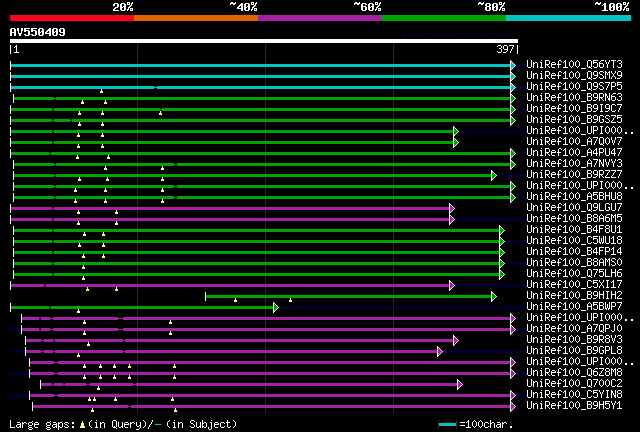Click the green arrowhead of the A4PU47 hit
The image size is (640, 432).
coord(513,154)
